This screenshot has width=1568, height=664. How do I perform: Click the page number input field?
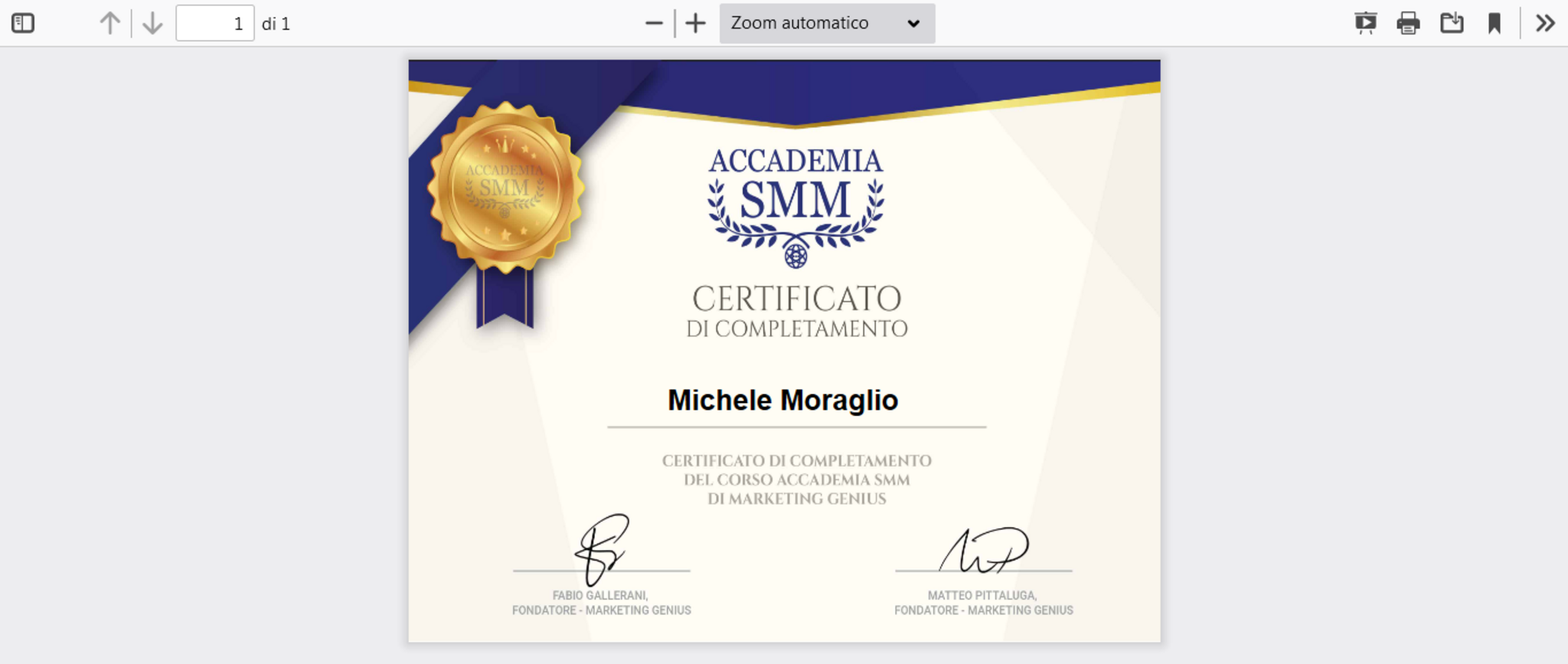point(214,23)
